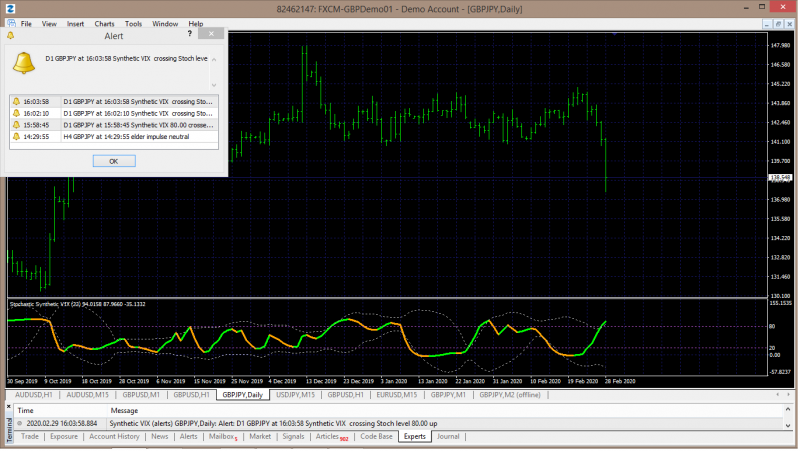Click the current price label 138.548
The image size is (800, 451).
[x=780, y=178]
